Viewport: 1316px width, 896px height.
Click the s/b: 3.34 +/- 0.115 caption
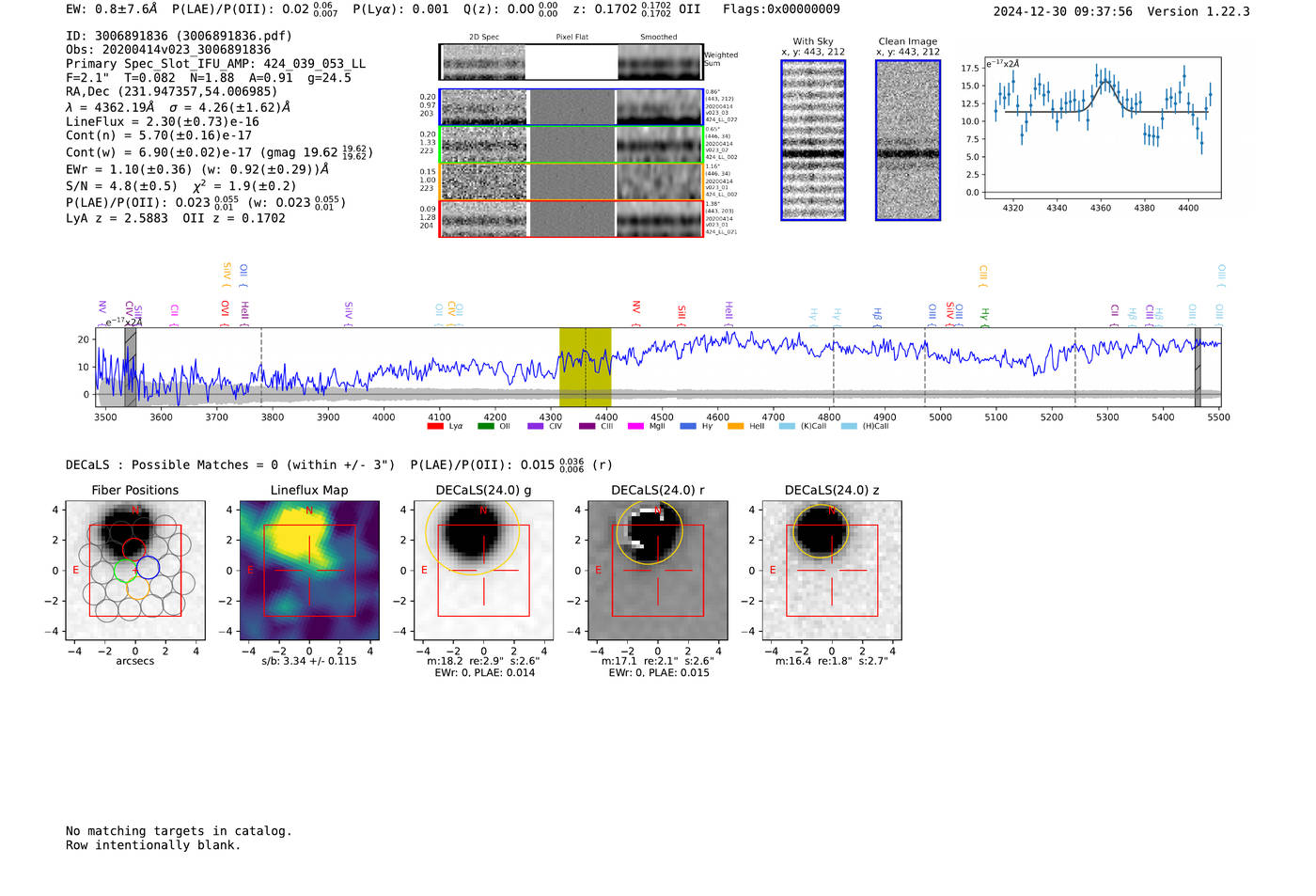[x=309, y=661]
